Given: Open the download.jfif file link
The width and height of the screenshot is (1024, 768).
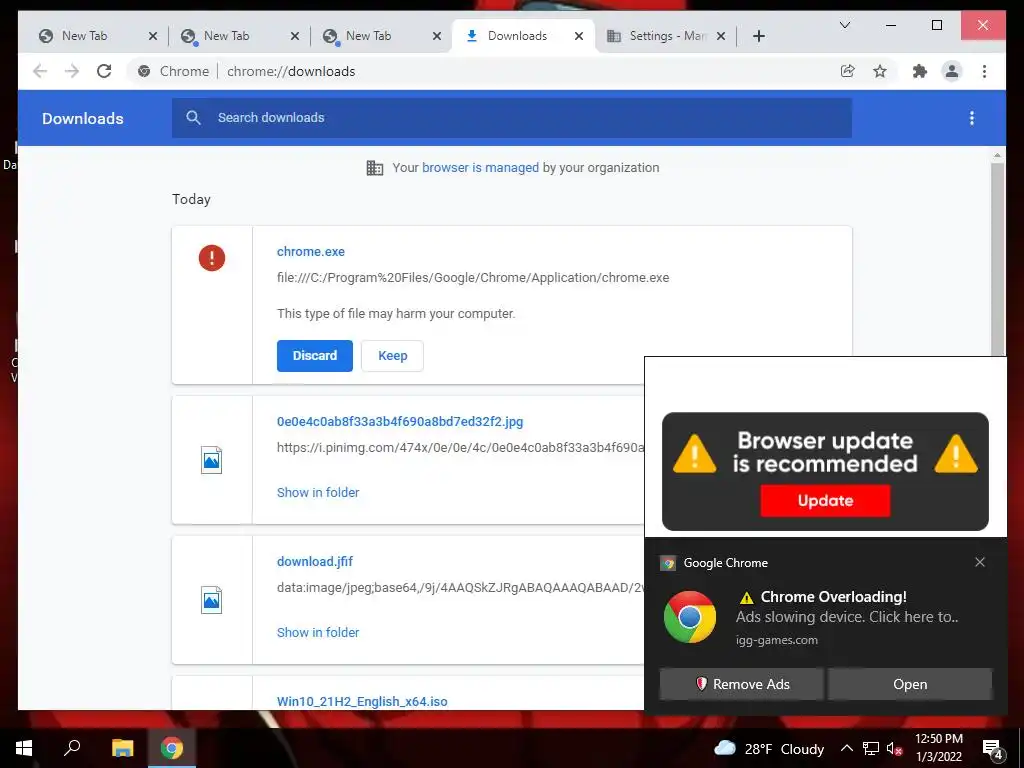Looking at the screenshot, I should pyautogui.click(x=315, y=562).
